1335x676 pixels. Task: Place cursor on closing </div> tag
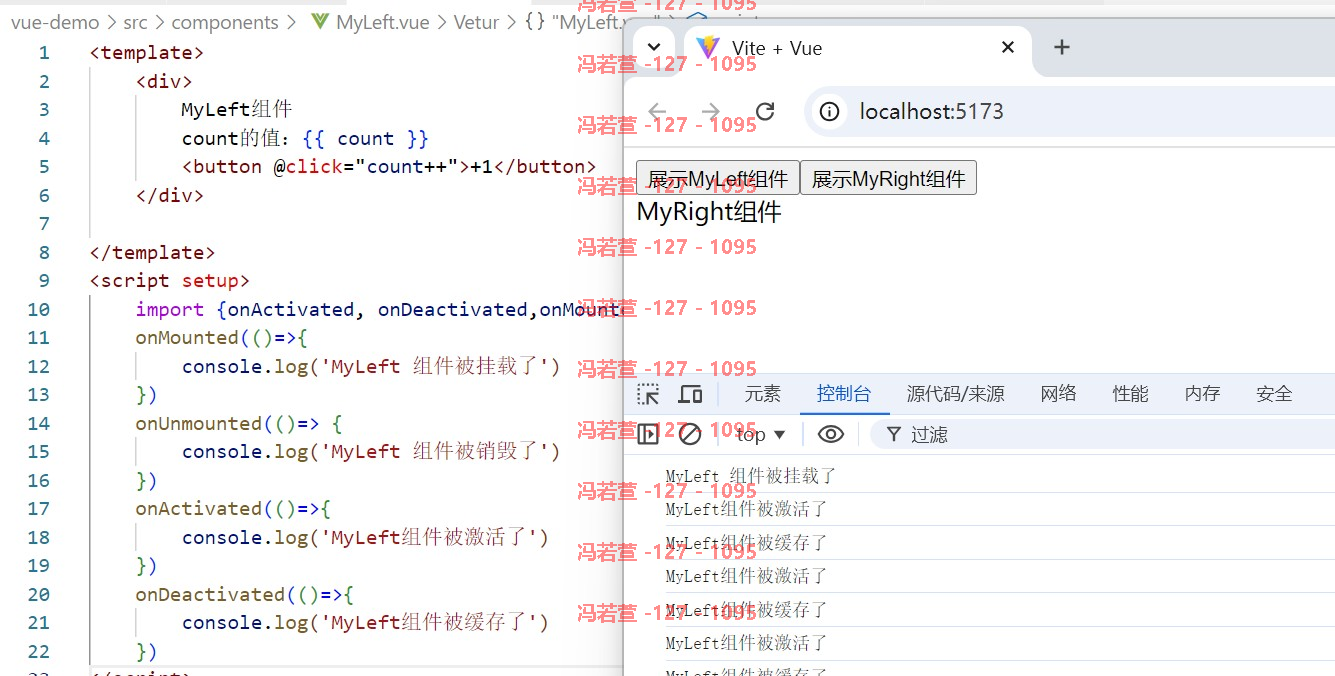pyautogui.click(x=169, y=195)
